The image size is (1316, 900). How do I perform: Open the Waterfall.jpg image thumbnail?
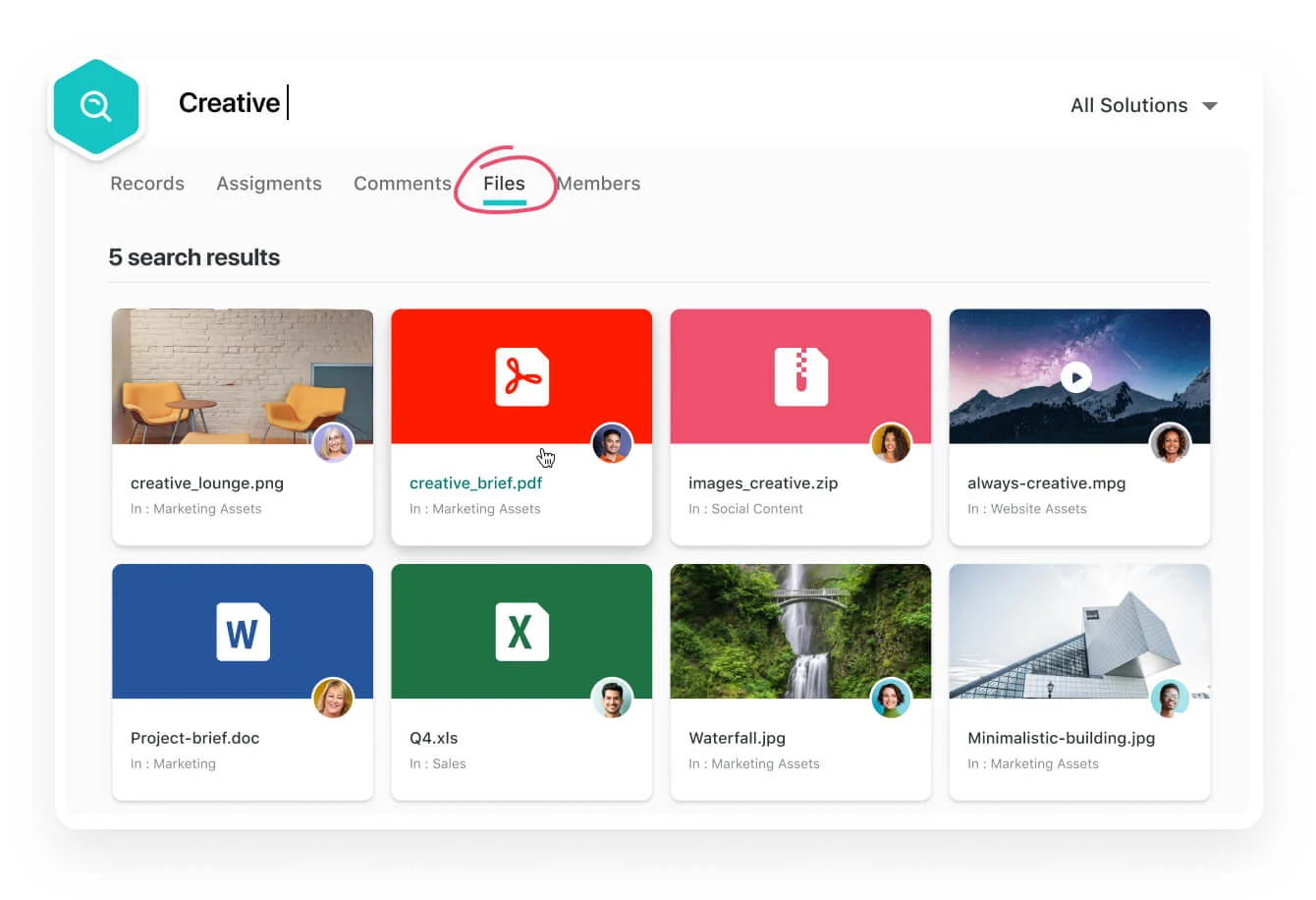[x=800, y=631]
